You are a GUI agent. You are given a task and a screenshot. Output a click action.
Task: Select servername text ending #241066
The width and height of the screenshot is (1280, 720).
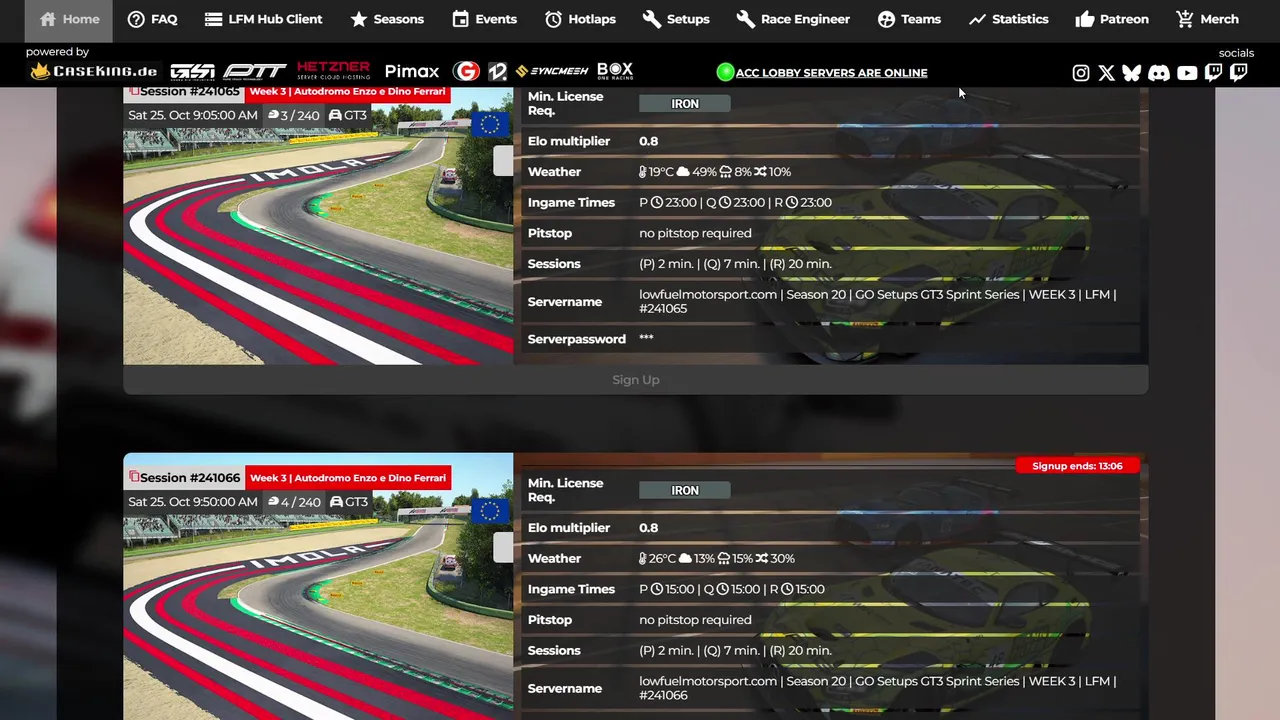pyautogui.click(x=877, y=688)
